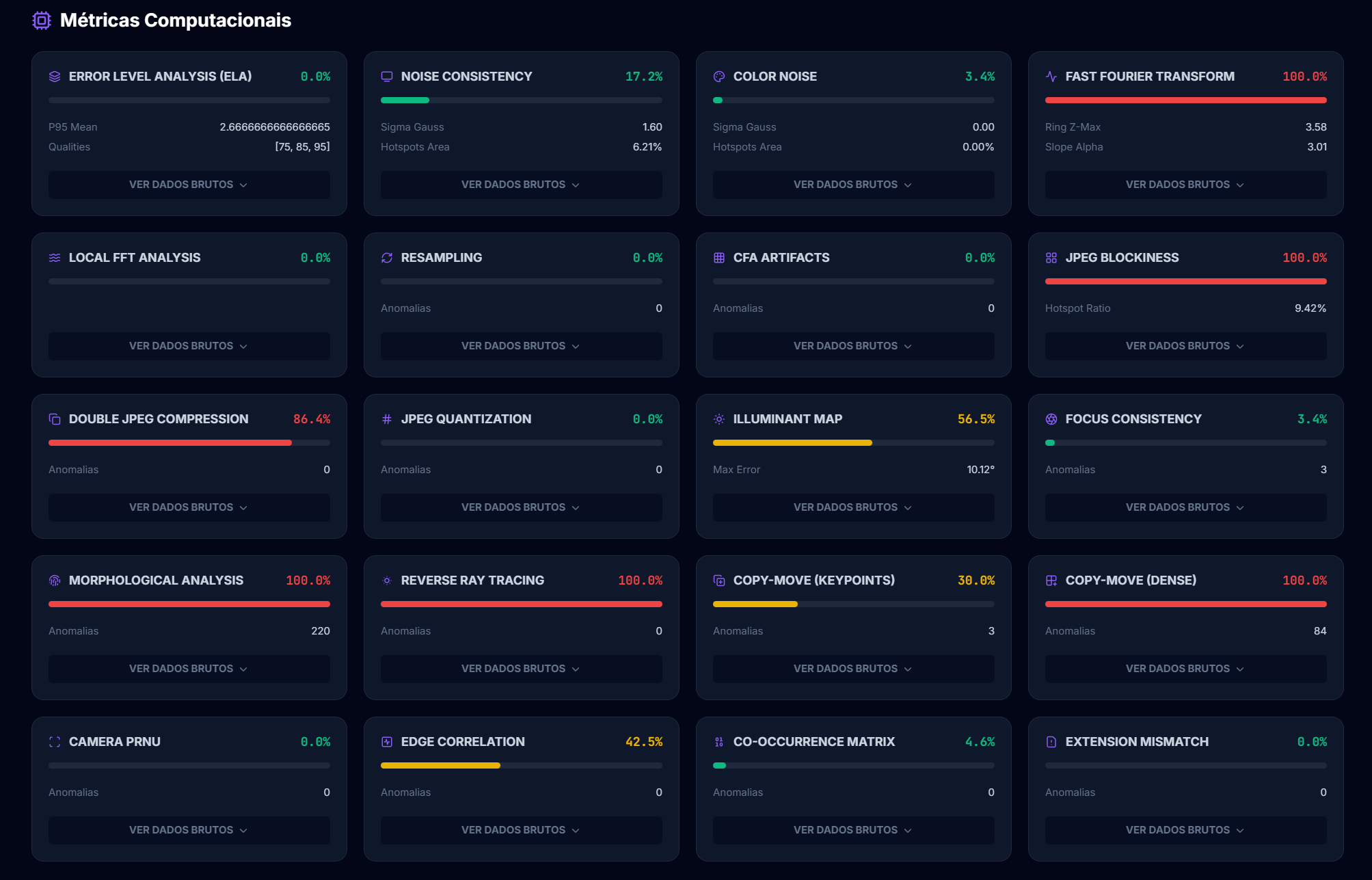Expand raw data for Noise Consistency

(x=521, y=185)
